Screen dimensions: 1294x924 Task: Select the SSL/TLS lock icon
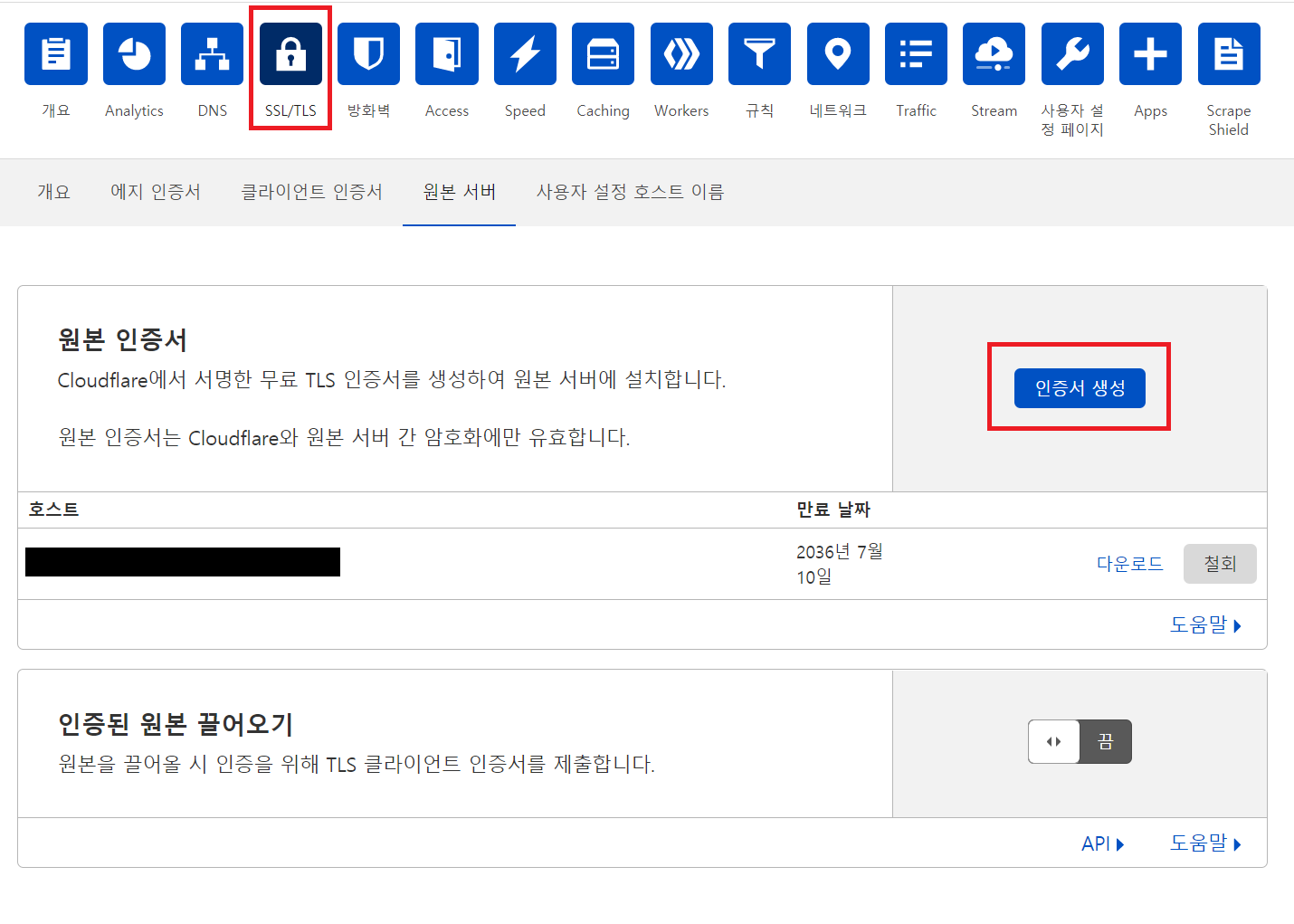290,54
